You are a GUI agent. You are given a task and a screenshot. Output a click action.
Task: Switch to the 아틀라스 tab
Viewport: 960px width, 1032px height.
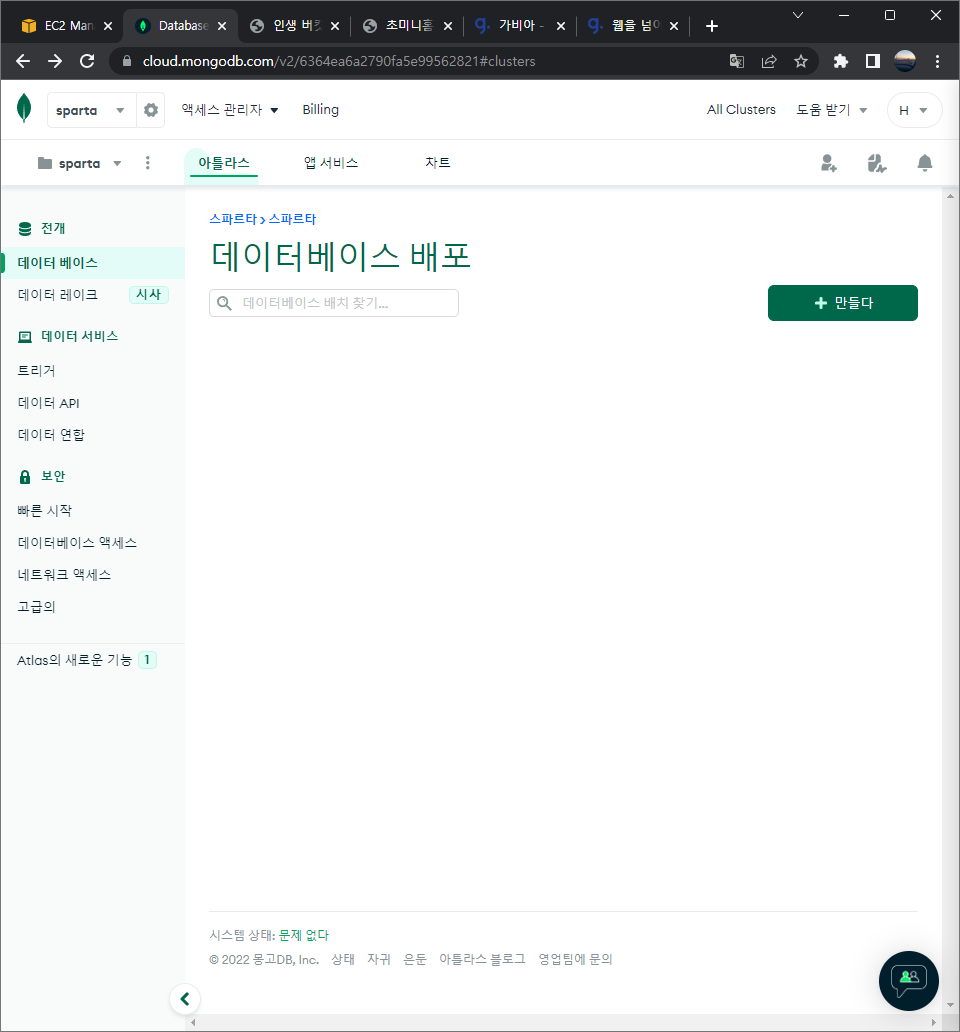click(x=224, y=163)
